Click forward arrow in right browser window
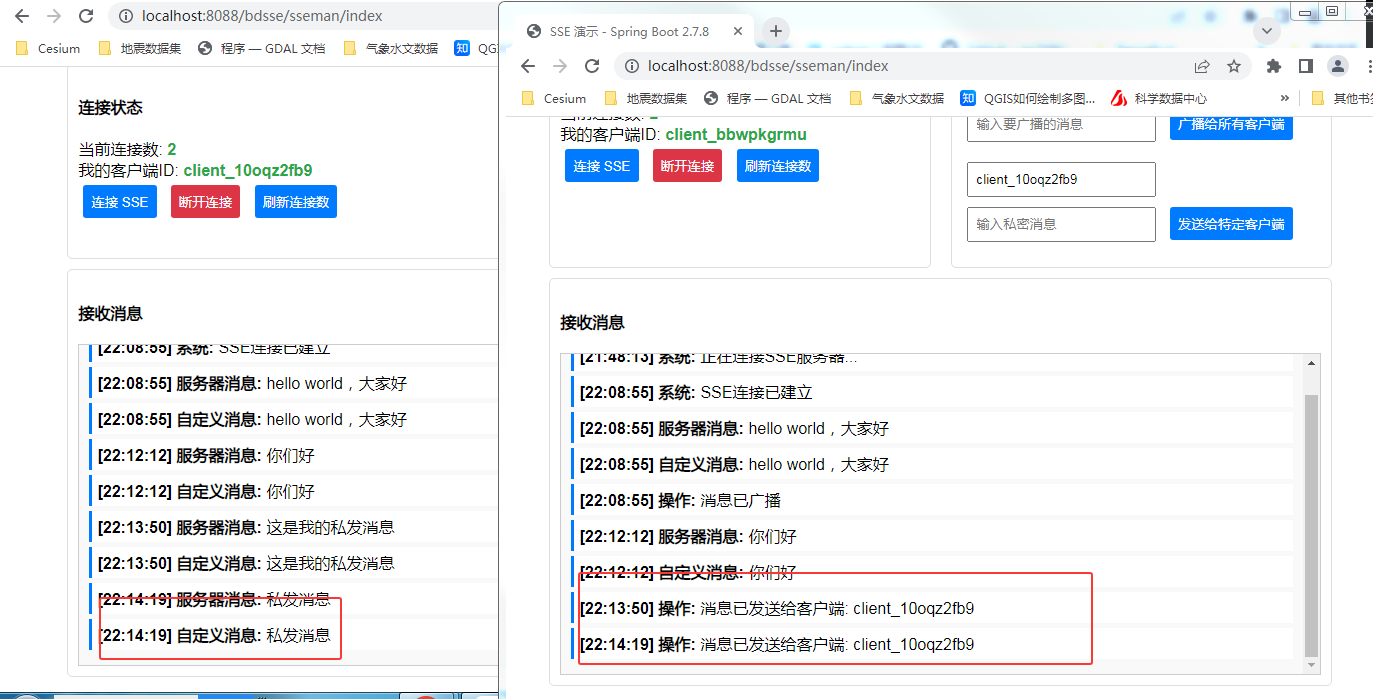The image size is (1373, 699). click(560, 66)
